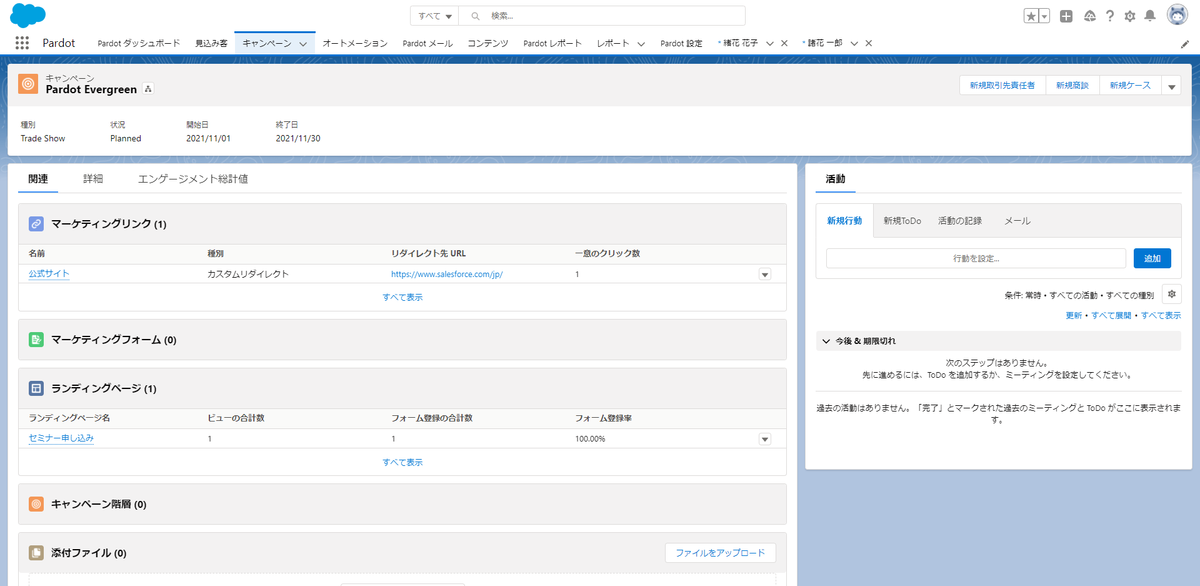
Task: Open the user avatar profile menu
Action: tap(1176, 16)
